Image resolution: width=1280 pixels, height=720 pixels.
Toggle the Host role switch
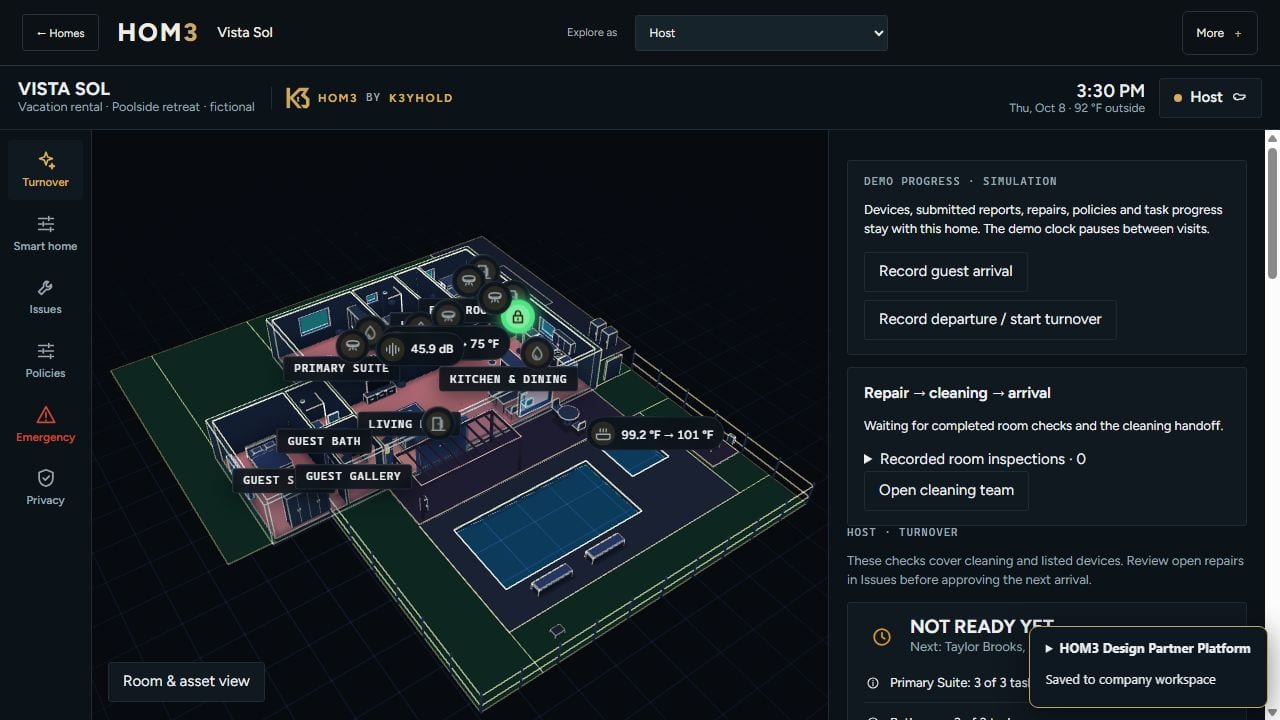click(x=1210, y=97)
